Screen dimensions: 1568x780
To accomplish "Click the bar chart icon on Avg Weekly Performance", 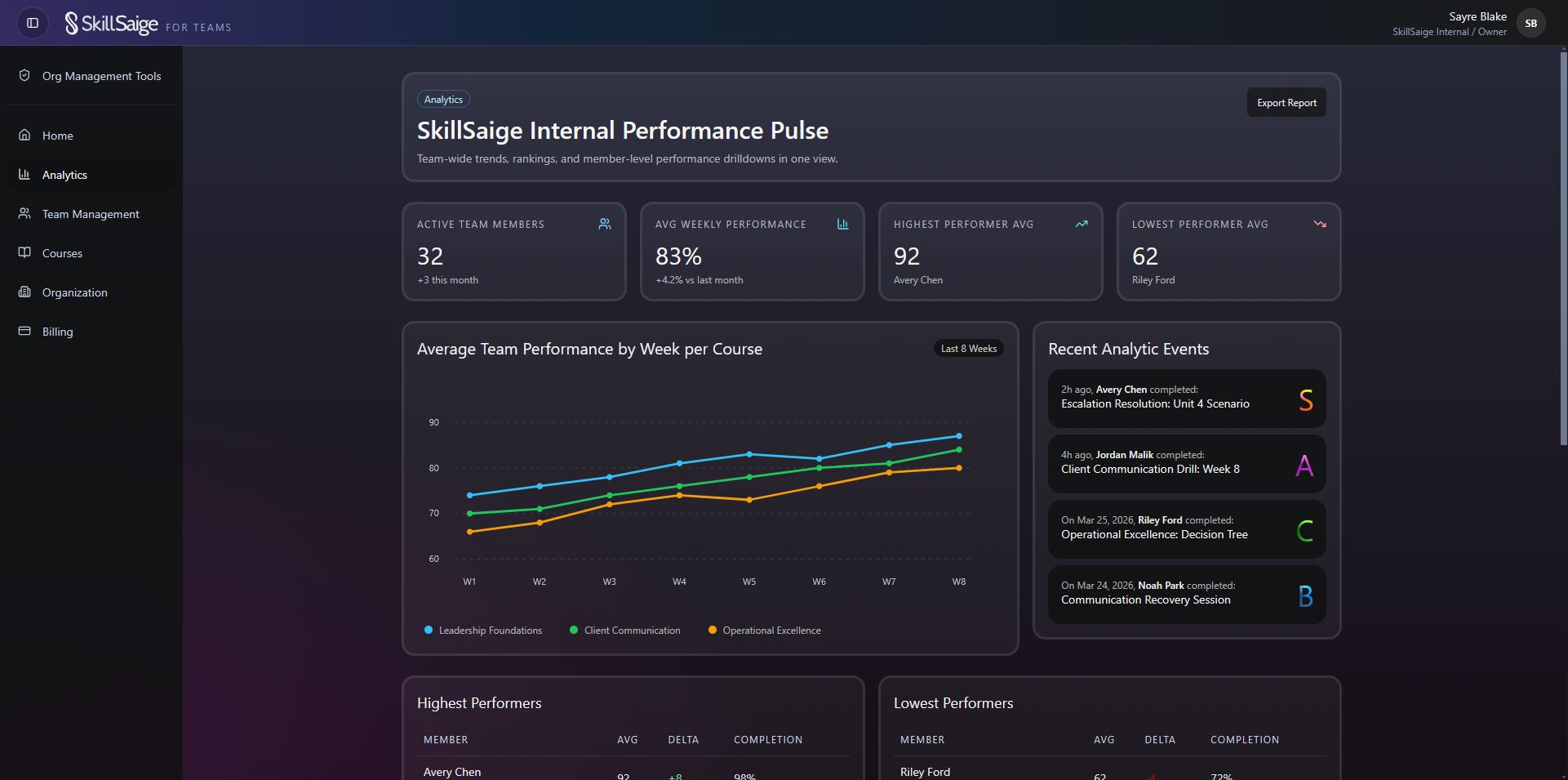I will point(842,224).
